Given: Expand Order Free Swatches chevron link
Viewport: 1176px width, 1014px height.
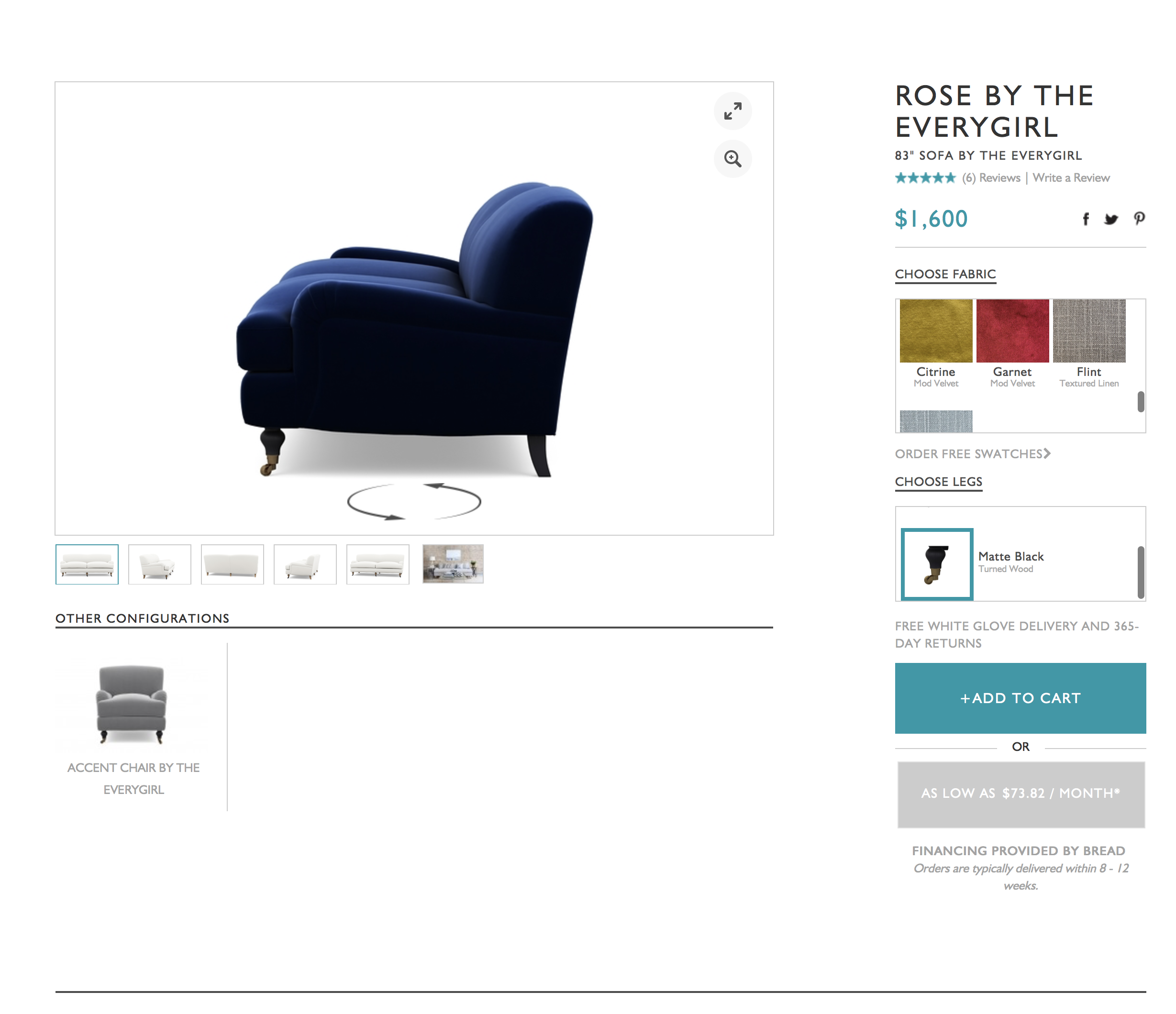Looking at the screenshot, I should click(973, 454).
